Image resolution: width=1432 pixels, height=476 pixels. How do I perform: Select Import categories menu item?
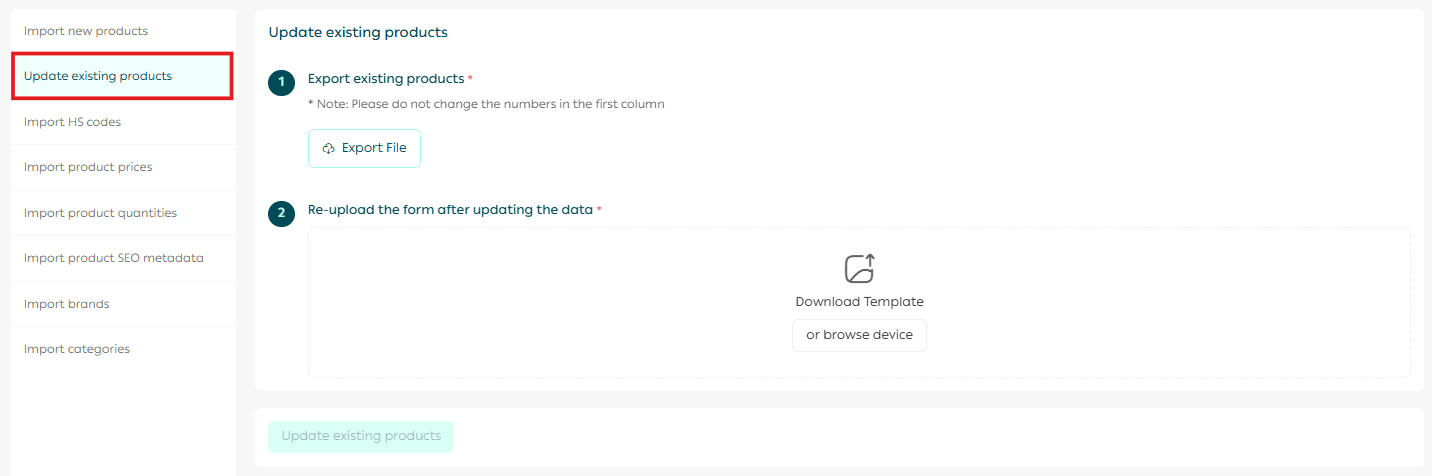[77, 349]
